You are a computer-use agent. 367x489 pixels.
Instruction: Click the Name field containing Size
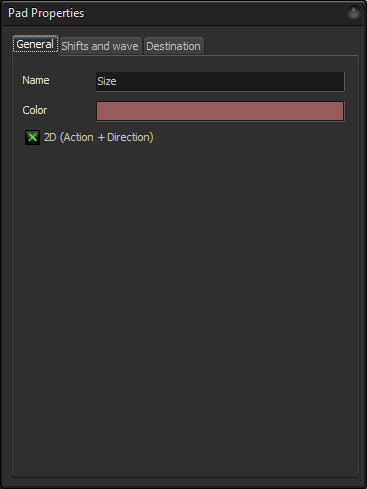(x=220, y=81)
